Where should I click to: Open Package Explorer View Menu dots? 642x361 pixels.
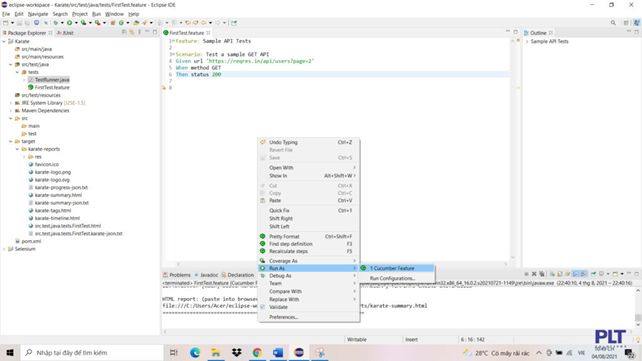(139, 32)
